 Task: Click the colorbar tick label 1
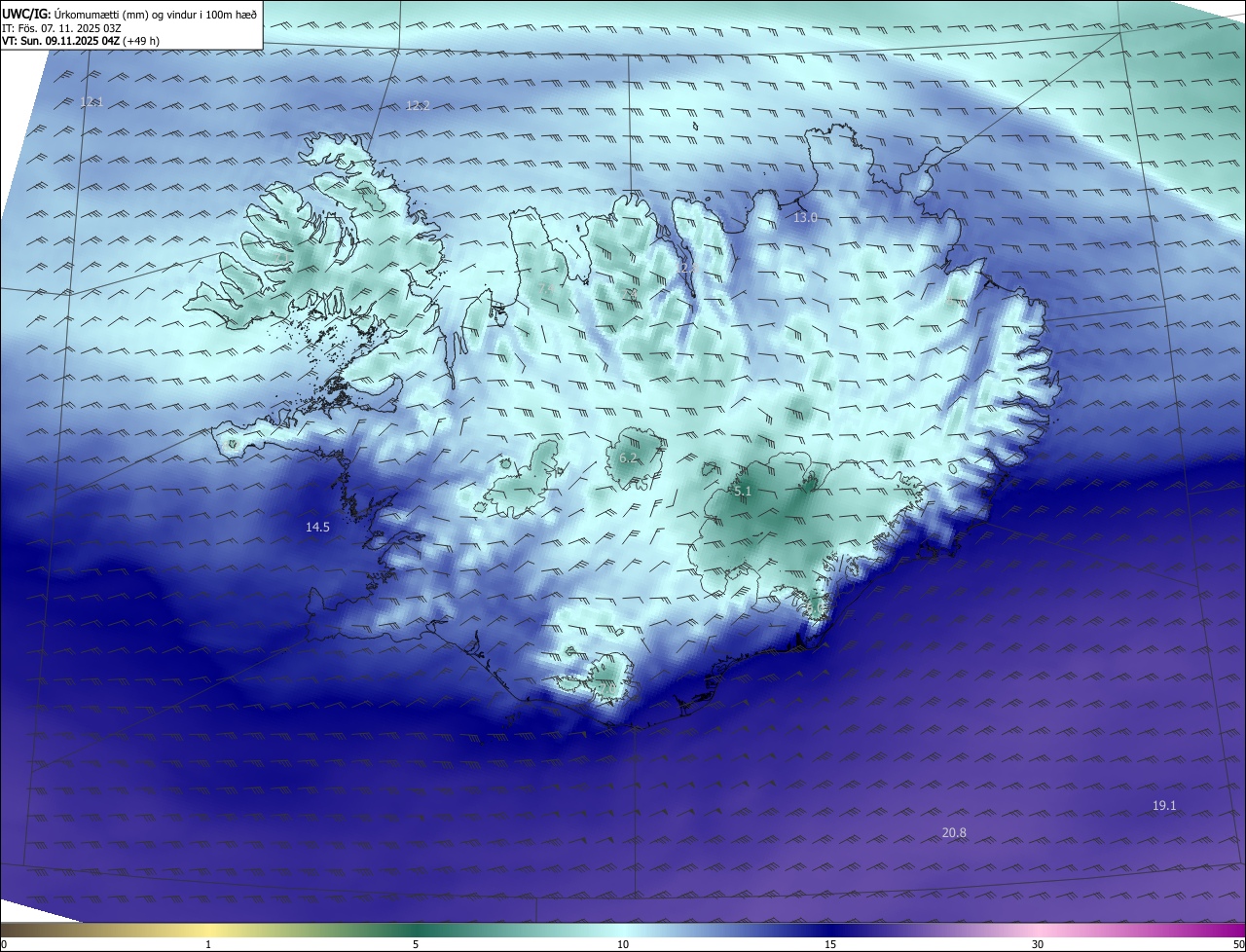208,944
